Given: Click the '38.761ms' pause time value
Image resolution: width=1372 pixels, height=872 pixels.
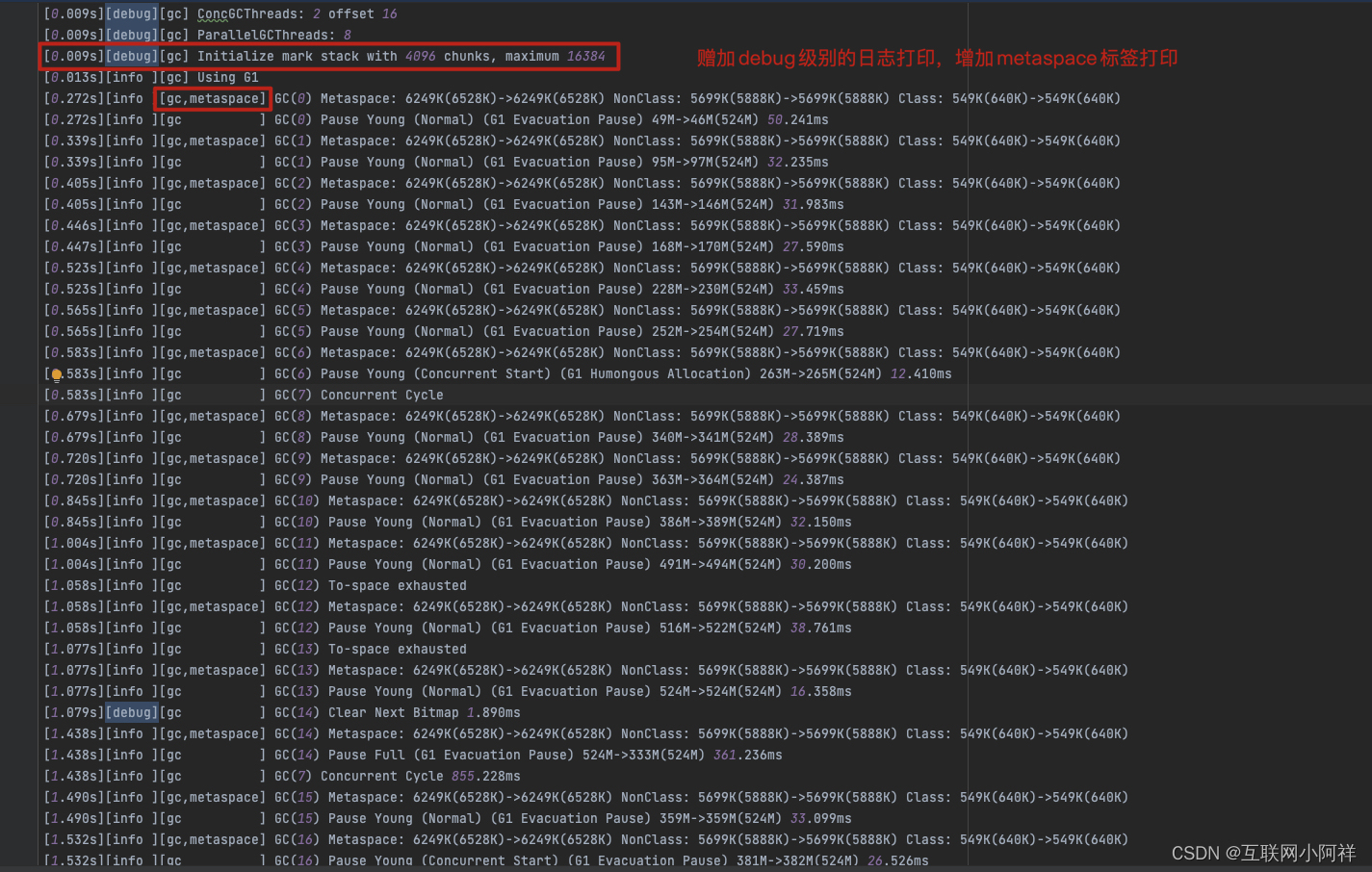Looking at the screenshot, I should (821, 628).
